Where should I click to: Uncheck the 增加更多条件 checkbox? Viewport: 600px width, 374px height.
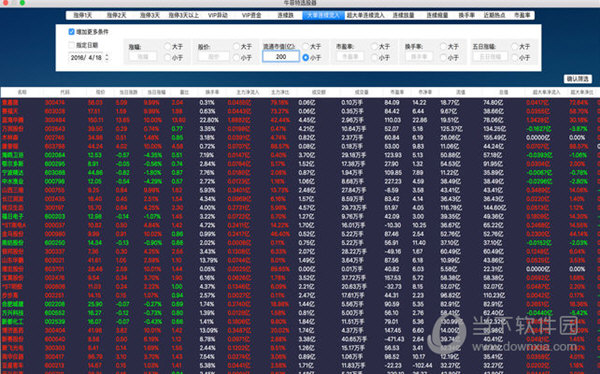tap(72, 32)
